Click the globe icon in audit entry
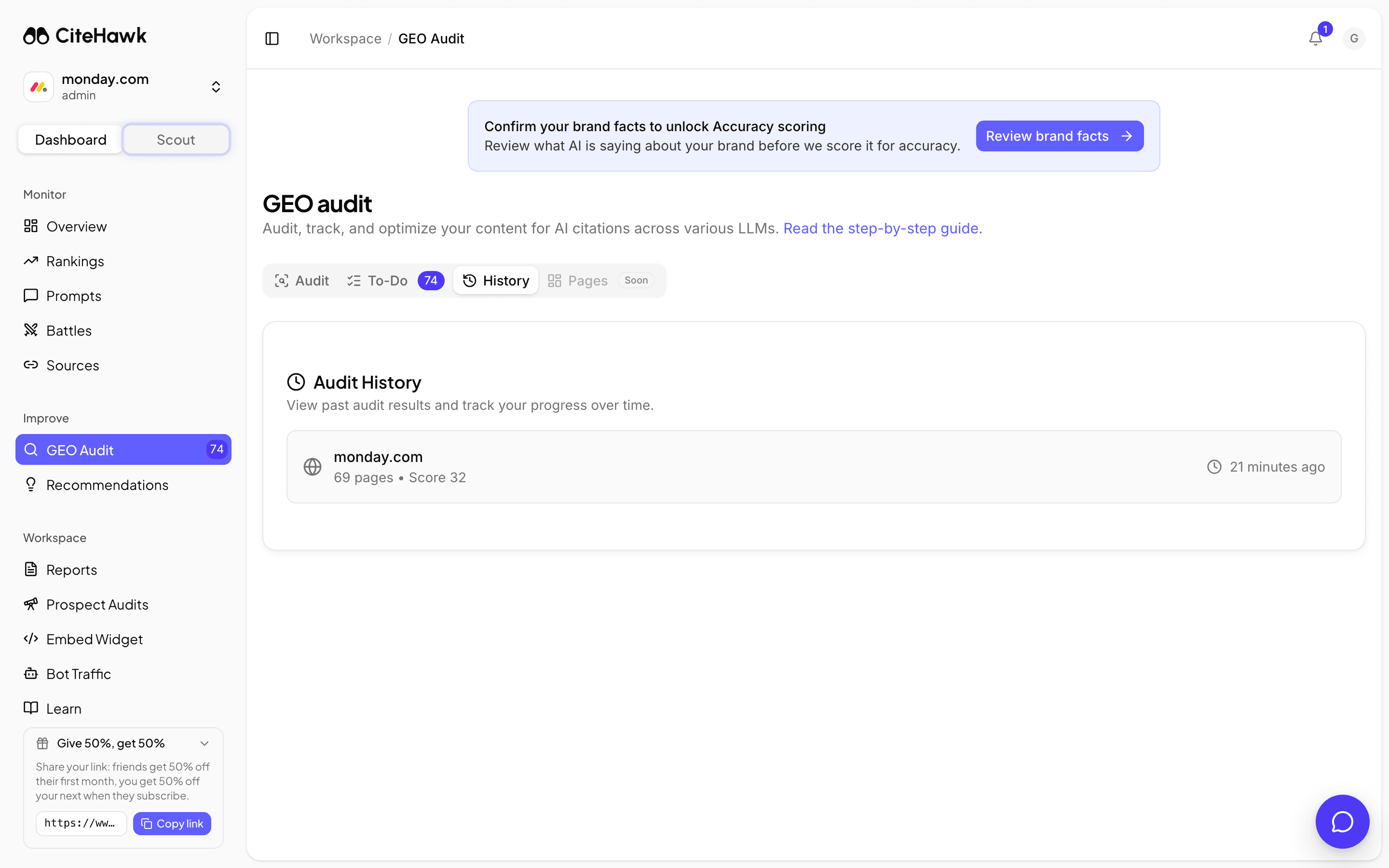The width and height of the screenshot is (1389, 868). 312,467
